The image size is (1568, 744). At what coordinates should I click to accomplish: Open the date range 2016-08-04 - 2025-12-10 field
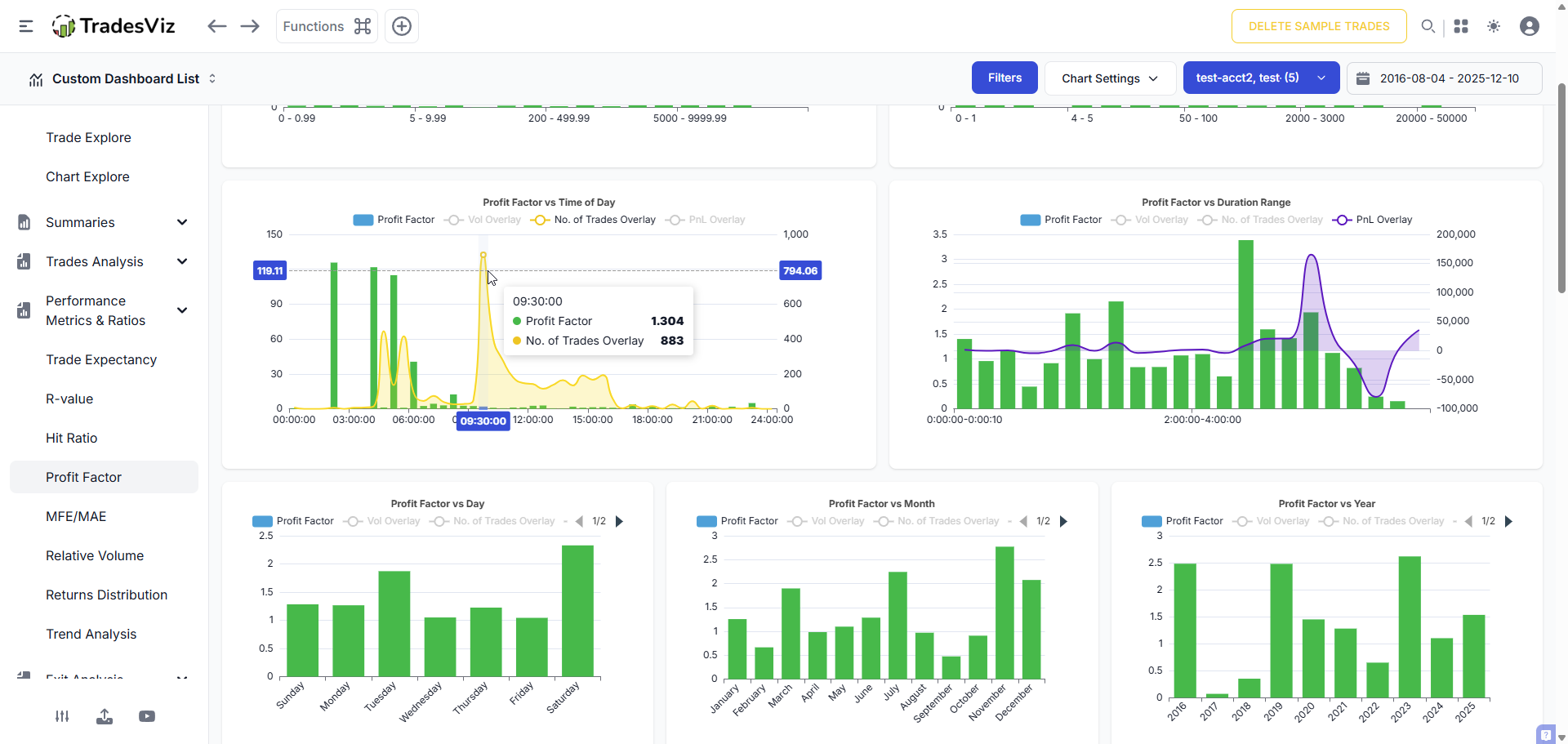(1444, 78)
